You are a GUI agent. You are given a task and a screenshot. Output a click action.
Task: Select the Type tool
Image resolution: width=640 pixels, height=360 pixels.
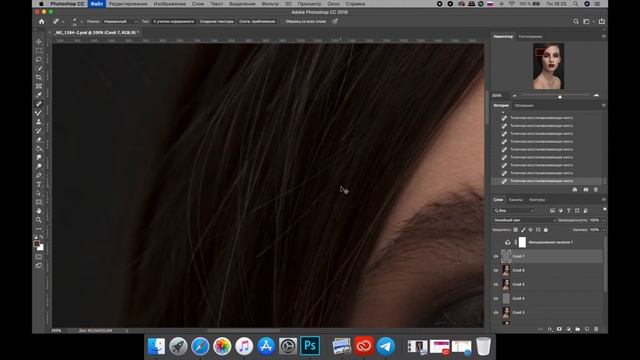pos(39,184)
